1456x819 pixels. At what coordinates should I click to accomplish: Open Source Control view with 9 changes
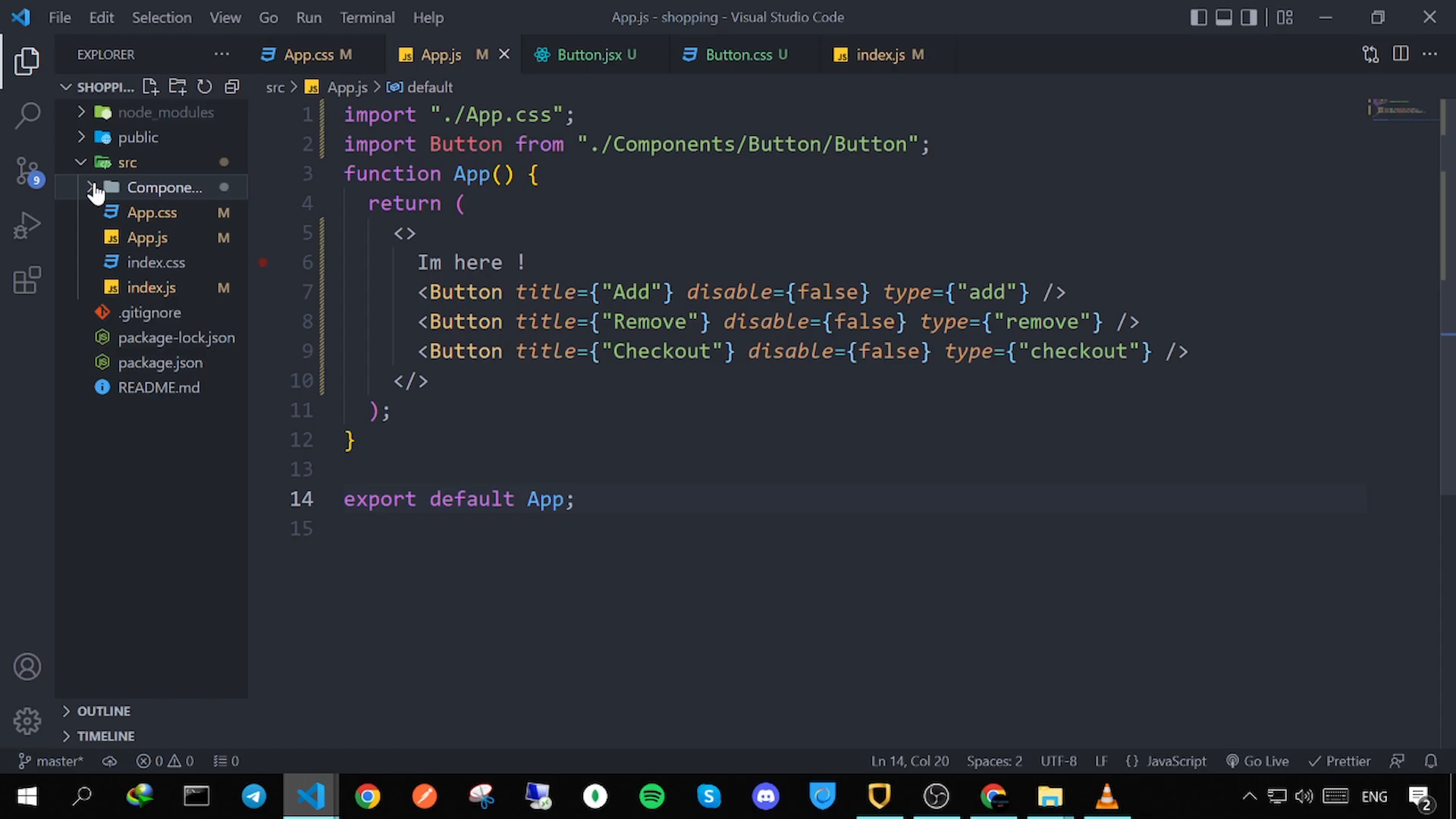click(27, 171)
